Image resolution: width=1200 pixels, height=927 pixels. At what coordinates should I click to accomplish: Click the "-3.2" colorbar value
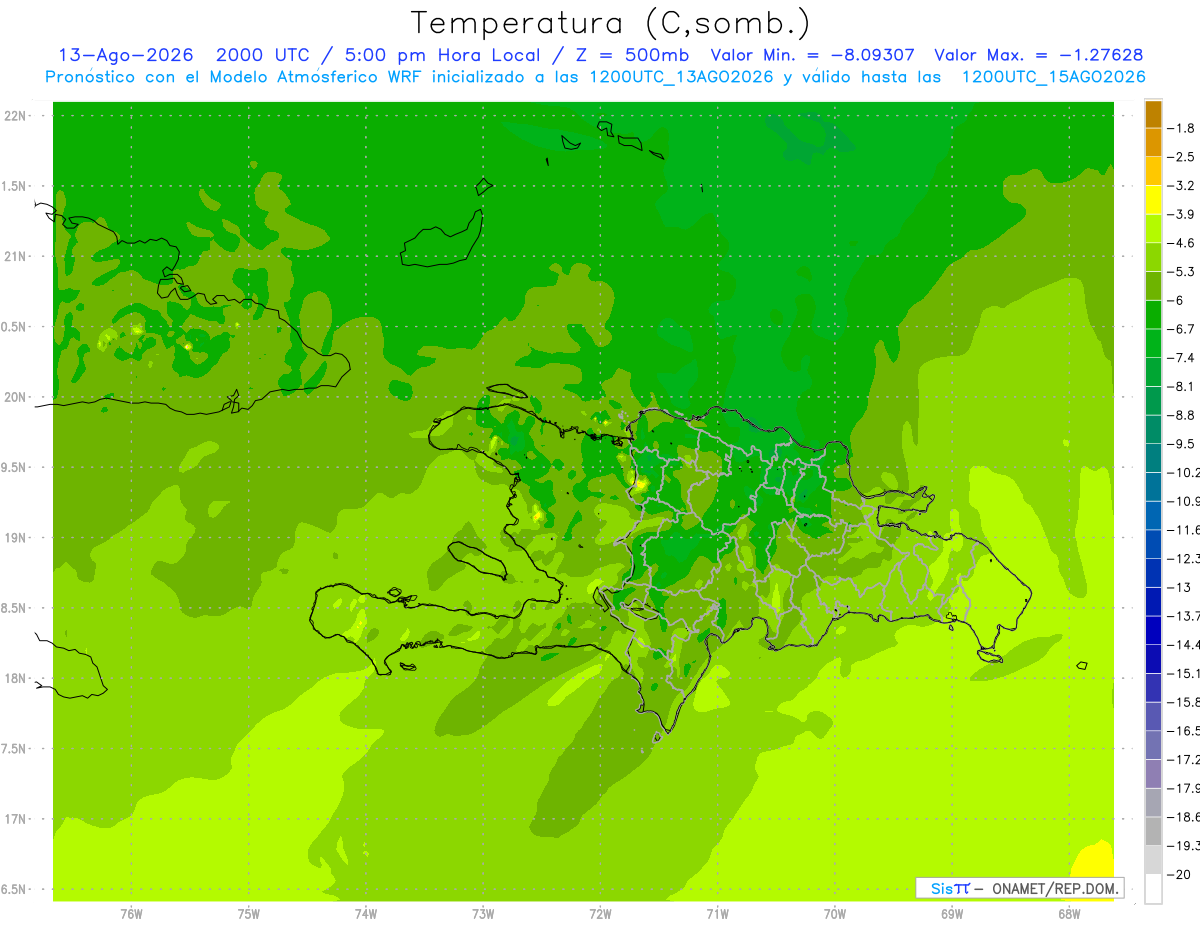coord(1182,186)
